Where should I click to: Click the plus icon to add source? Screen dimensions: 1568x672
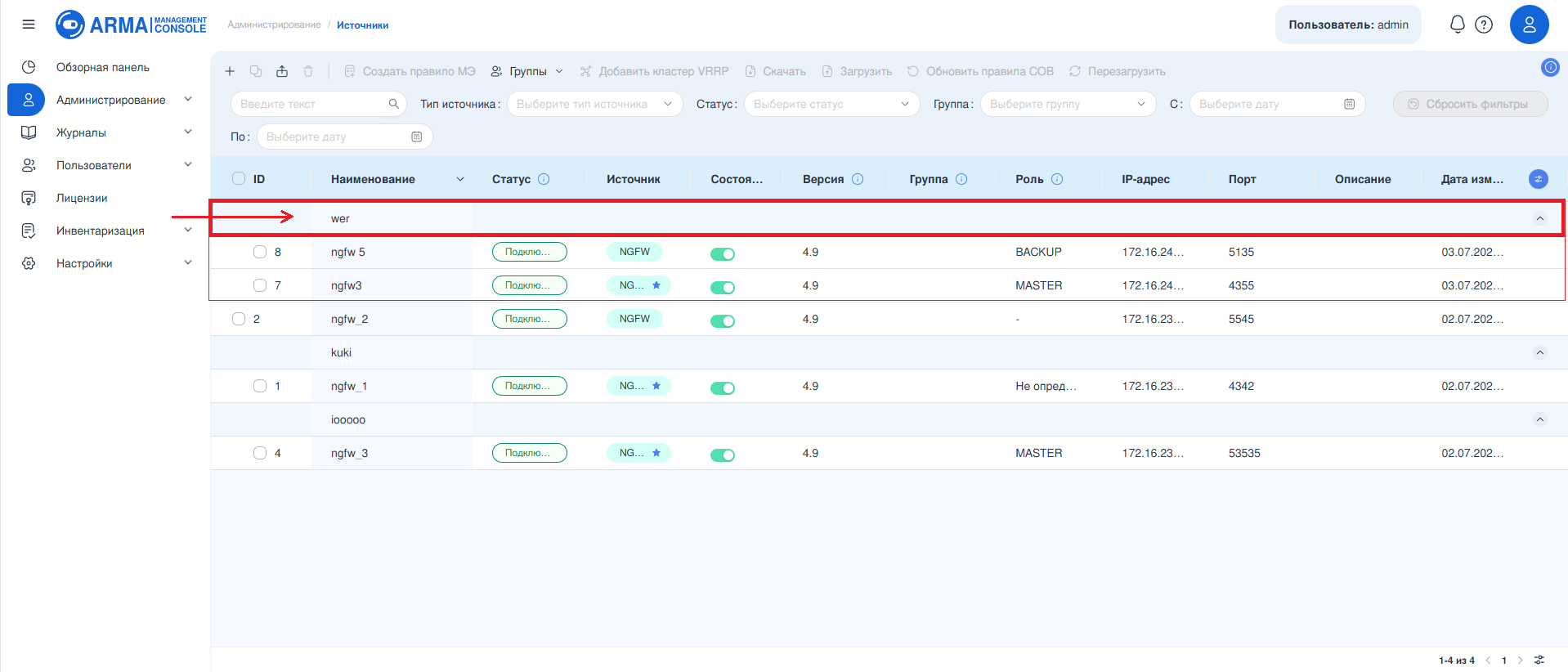[x=230, y=71]
